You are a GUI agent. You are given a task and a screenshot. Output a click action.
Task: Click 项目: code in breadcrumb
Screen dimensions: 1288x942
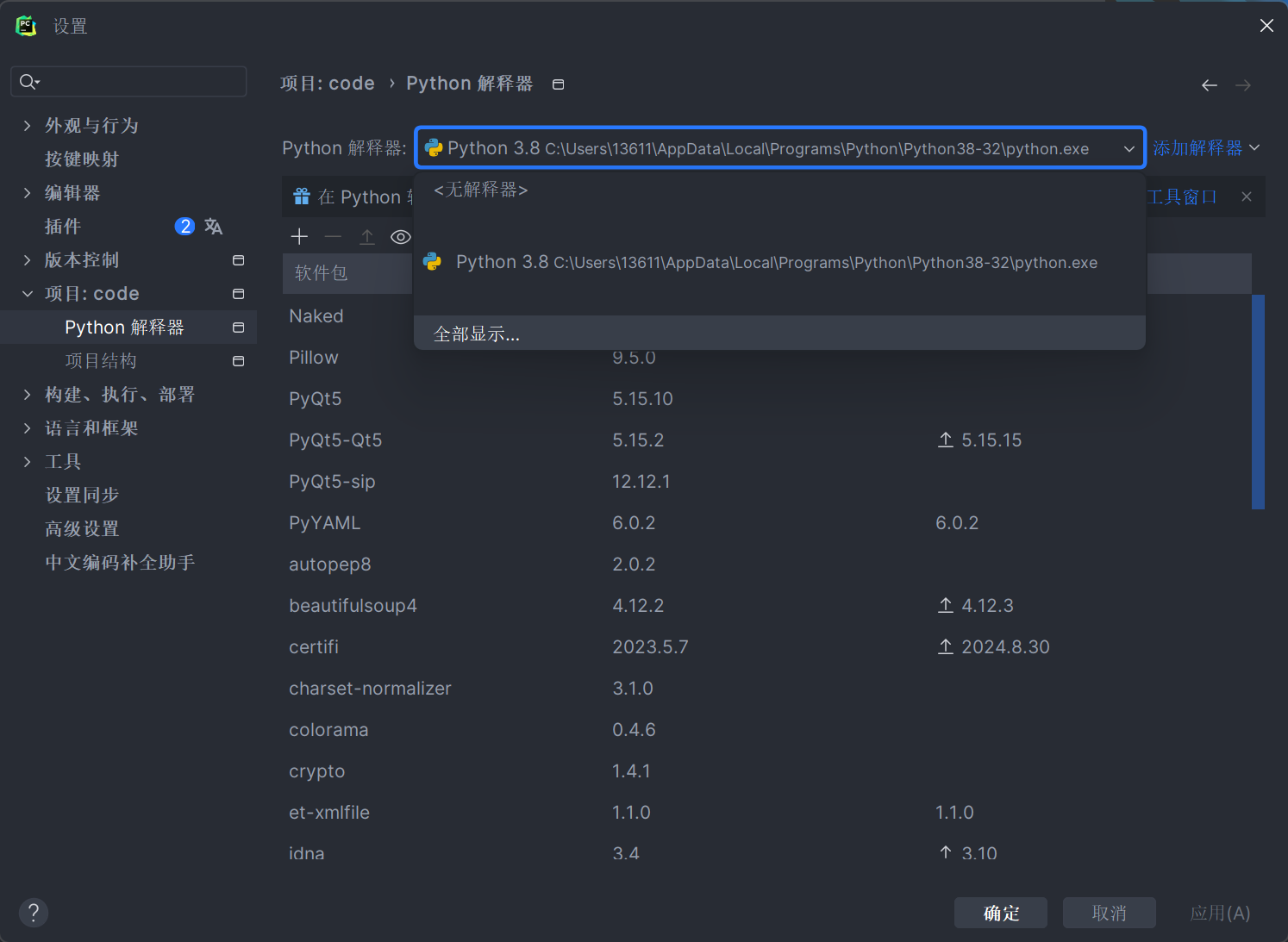(x=328, y=84)
